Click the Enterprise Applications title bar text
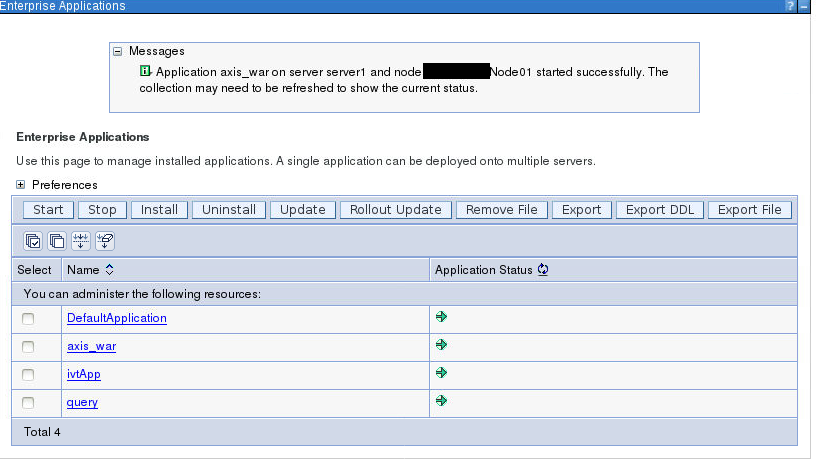This screenshot has height=464, width=816. (x=62, y=6)
